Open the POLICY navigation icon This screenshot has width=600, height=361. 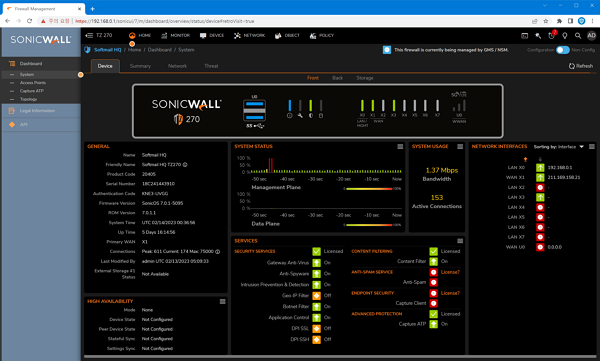[x=313, y=36]
